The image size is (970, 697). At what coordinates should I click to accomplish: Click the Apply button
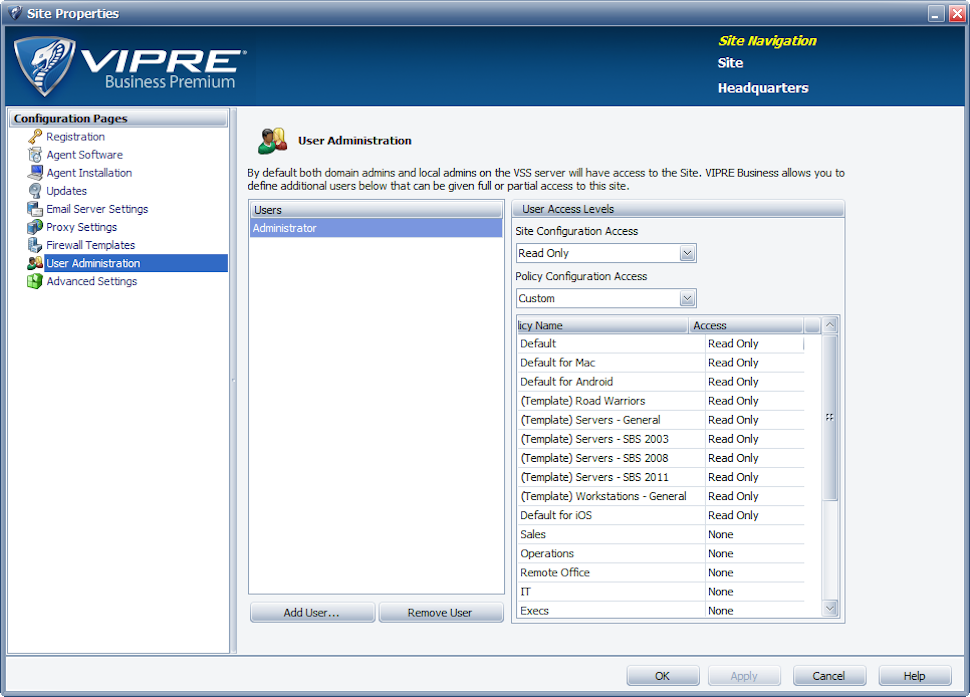[x=744, y=675]
